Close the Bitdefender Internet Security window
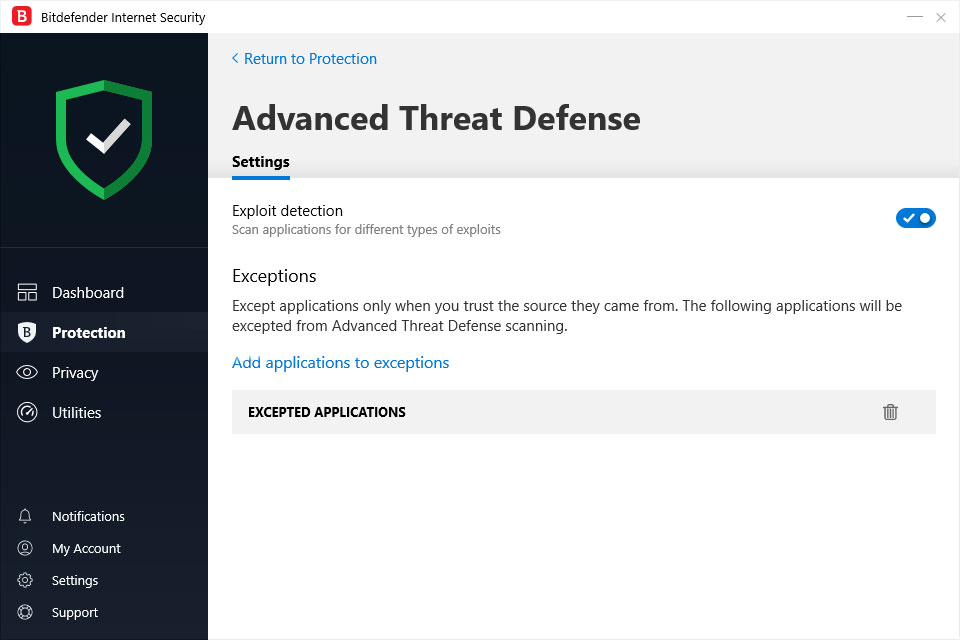 click(941, 17)
